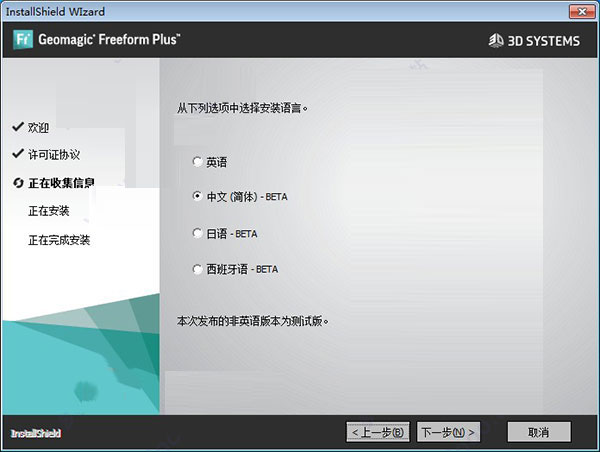
Task: Pick the 西班牙语 - BETA language option
Action: pos(197,269)
